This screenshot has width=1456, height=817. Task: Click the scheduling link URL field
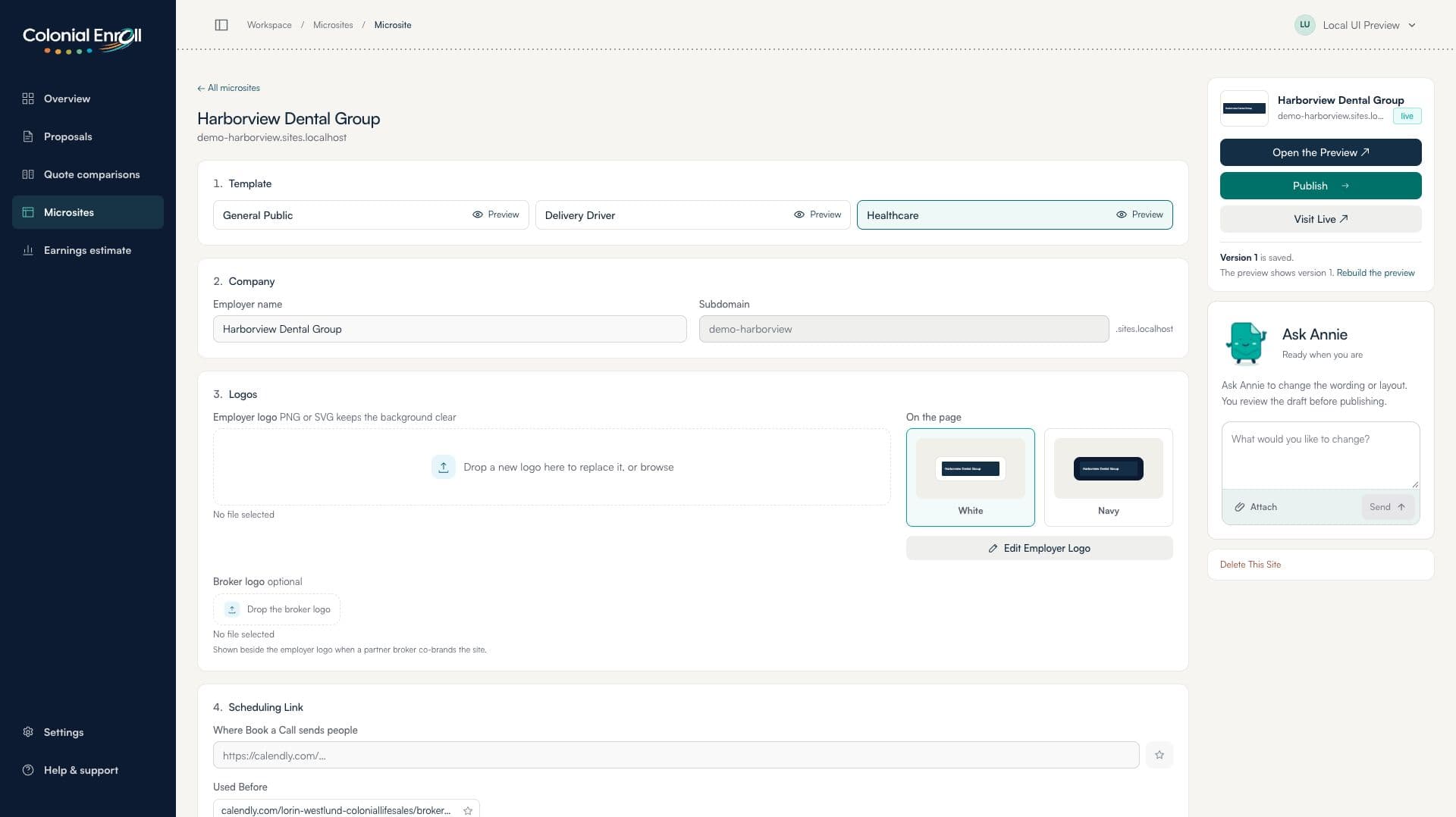pyautogui.click(x=676, y=755)
